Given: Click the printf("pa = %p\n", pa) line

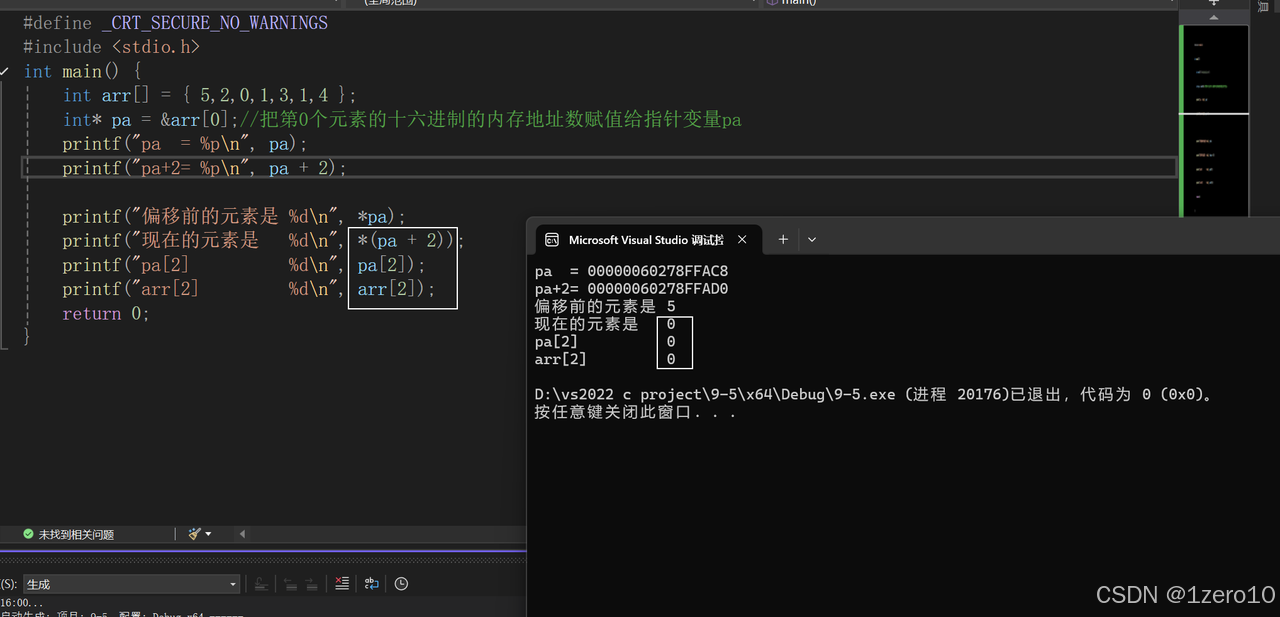Looking at the screenshot, I should pyautogui.click(x=185, y=144).
